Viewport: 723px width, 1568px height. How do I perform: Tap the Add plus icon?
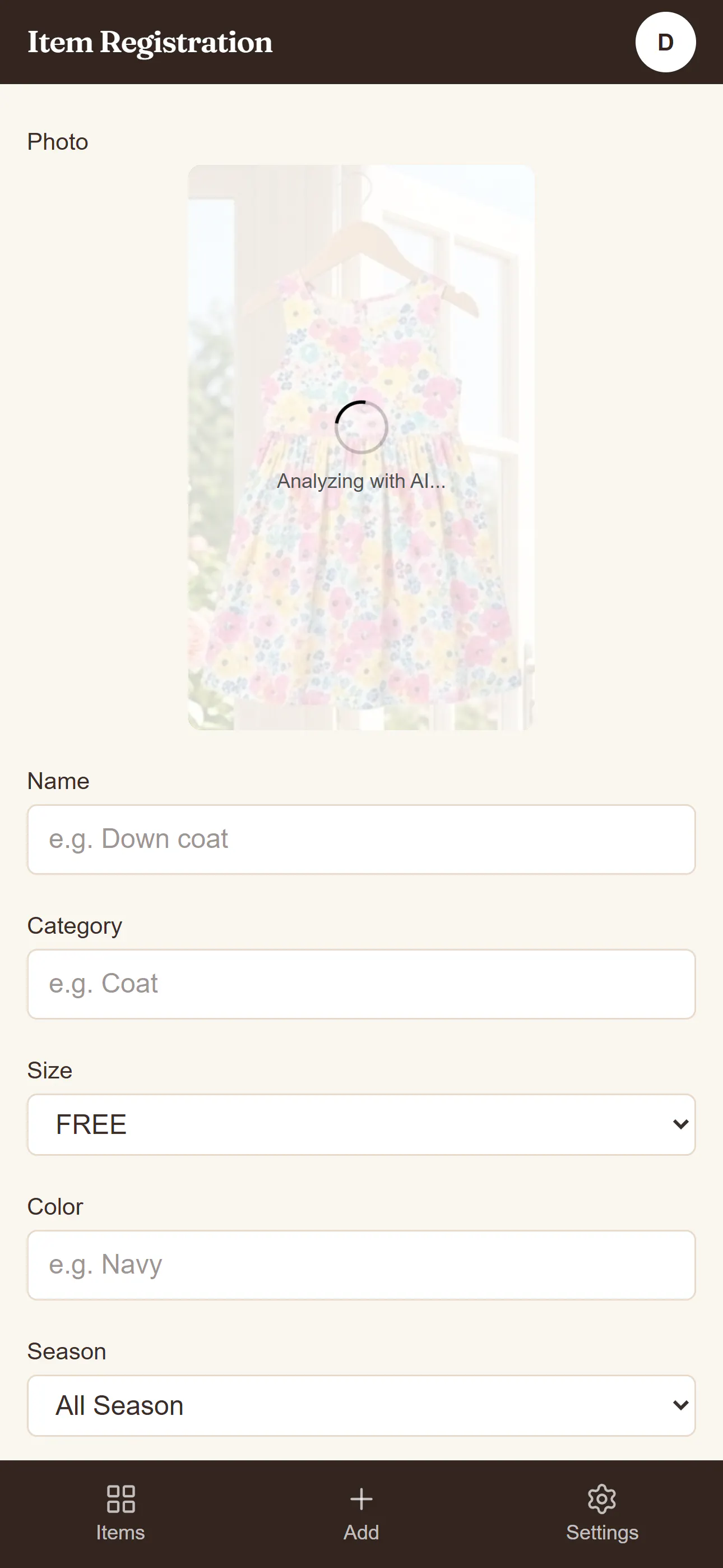[361, 1498]
